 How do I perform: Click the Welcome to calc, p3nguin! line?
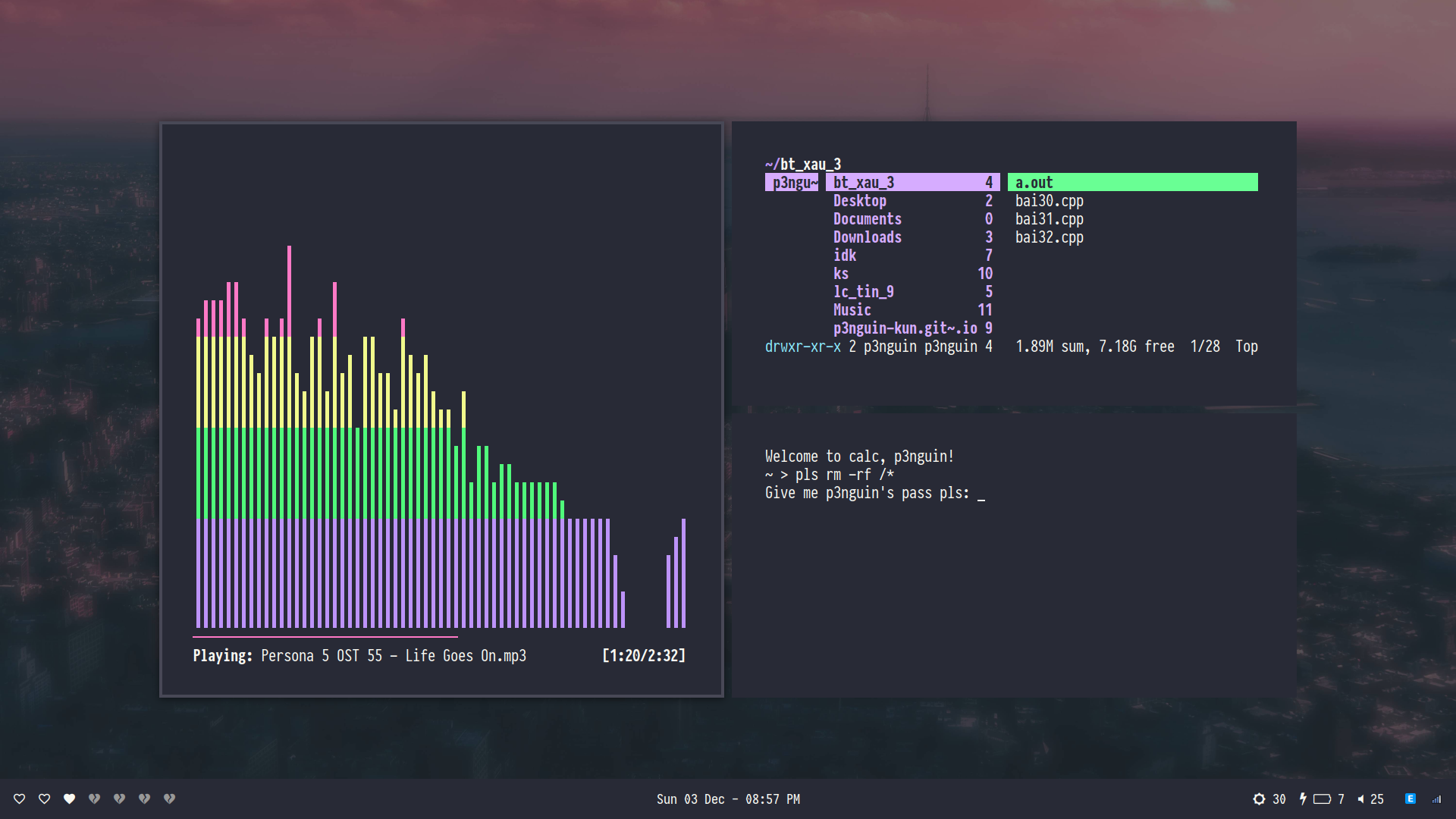[x=860, y=456]
